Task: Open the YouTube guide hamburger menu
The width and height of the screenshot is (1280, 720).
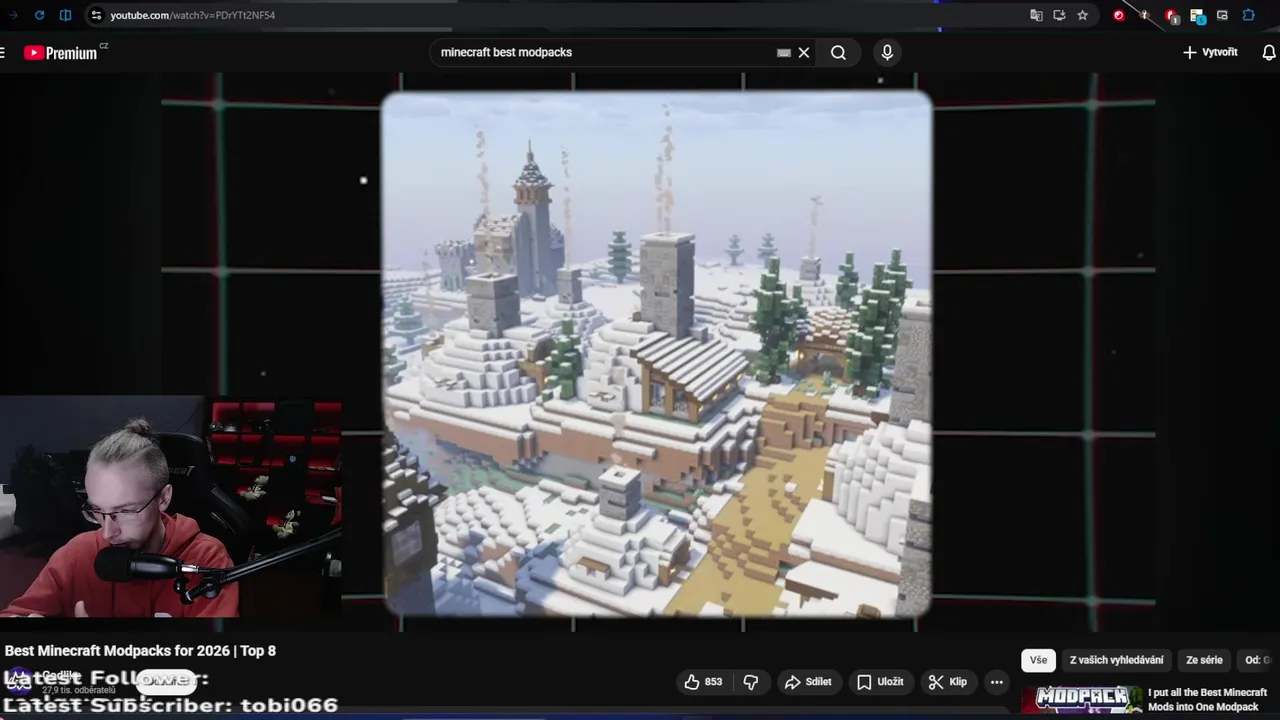Action: click(x=3, y=53)
